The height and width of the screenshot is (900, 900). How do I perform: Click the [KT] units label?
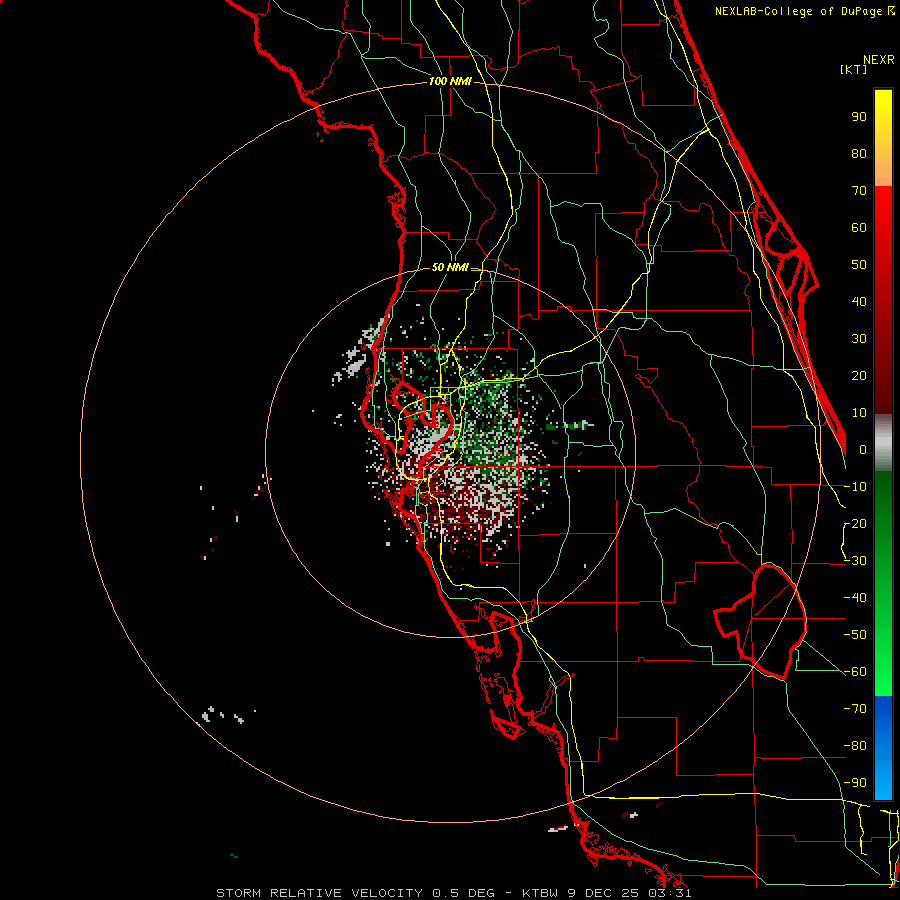pyautogui.click(x=853, y=69)
